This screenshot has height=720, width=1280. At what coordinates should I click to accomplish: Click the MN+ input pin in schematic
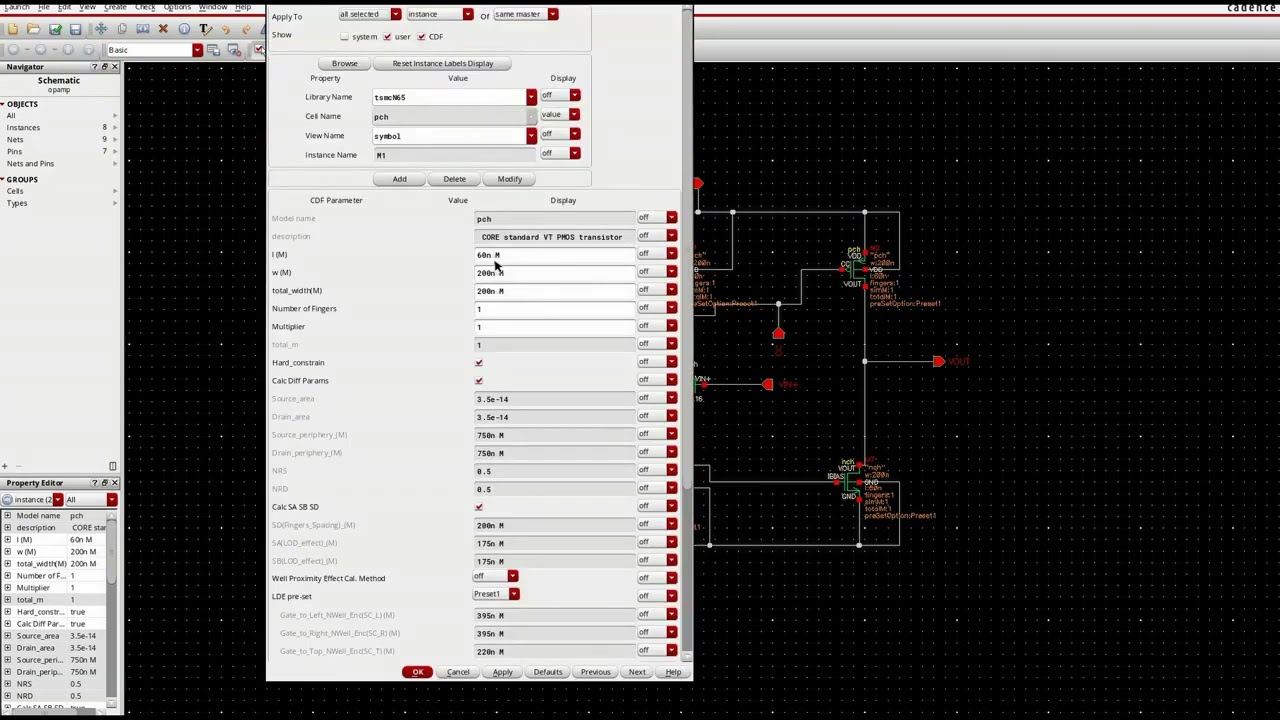coord(767,384)
